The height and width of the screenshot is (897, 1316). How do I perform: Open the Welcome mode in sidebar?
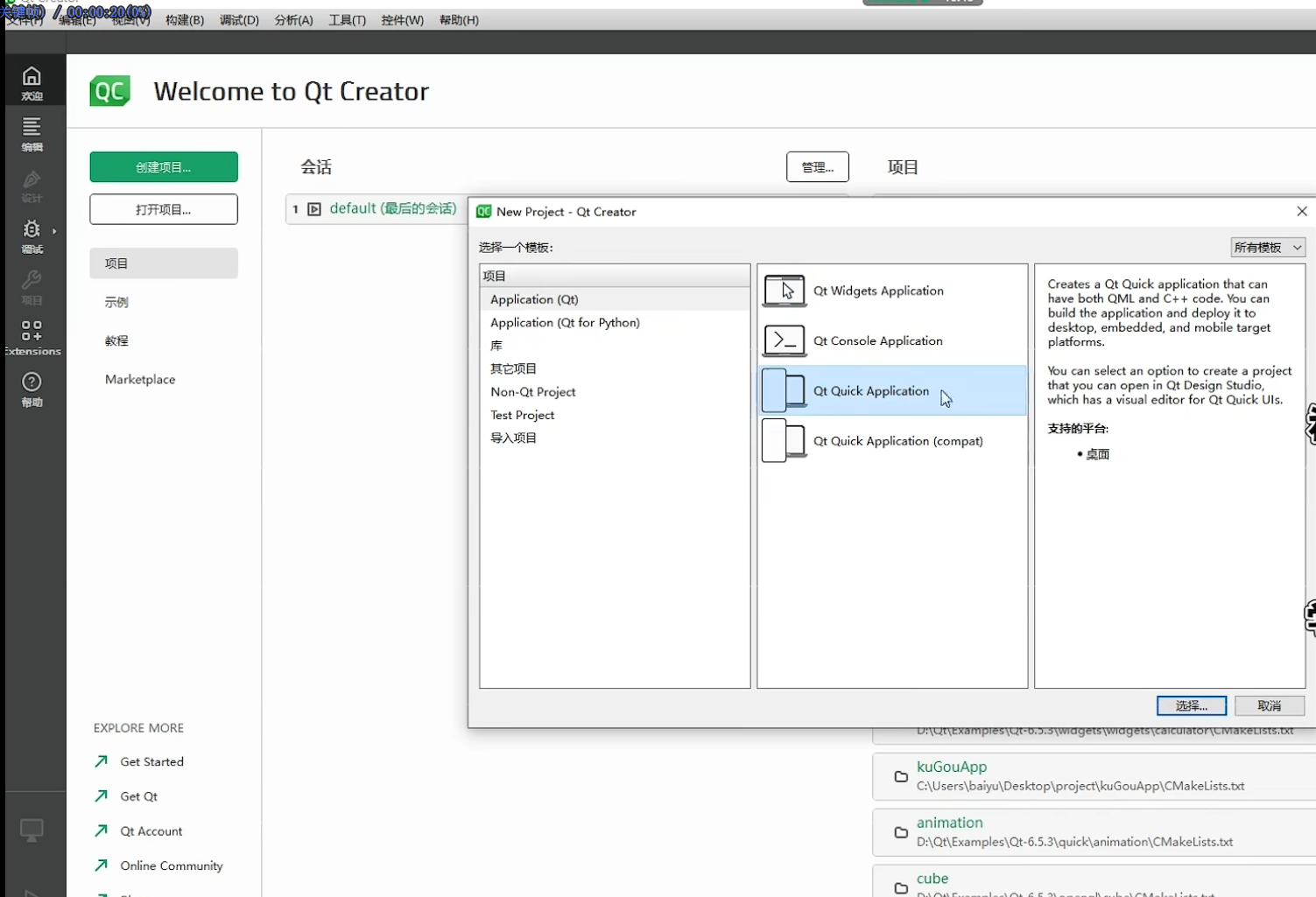tap(32, 82)
